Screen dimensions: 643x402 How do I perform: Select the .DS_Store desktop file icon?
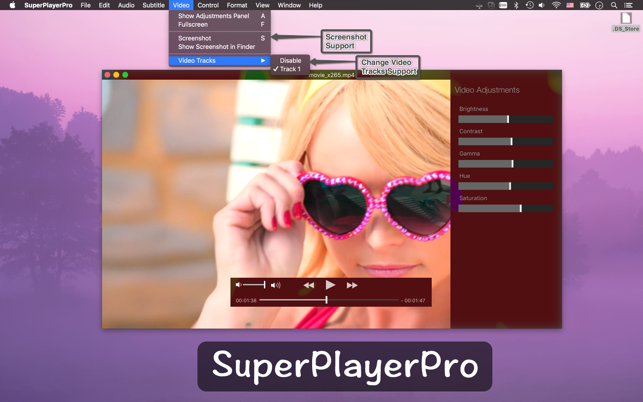(626, 22)
